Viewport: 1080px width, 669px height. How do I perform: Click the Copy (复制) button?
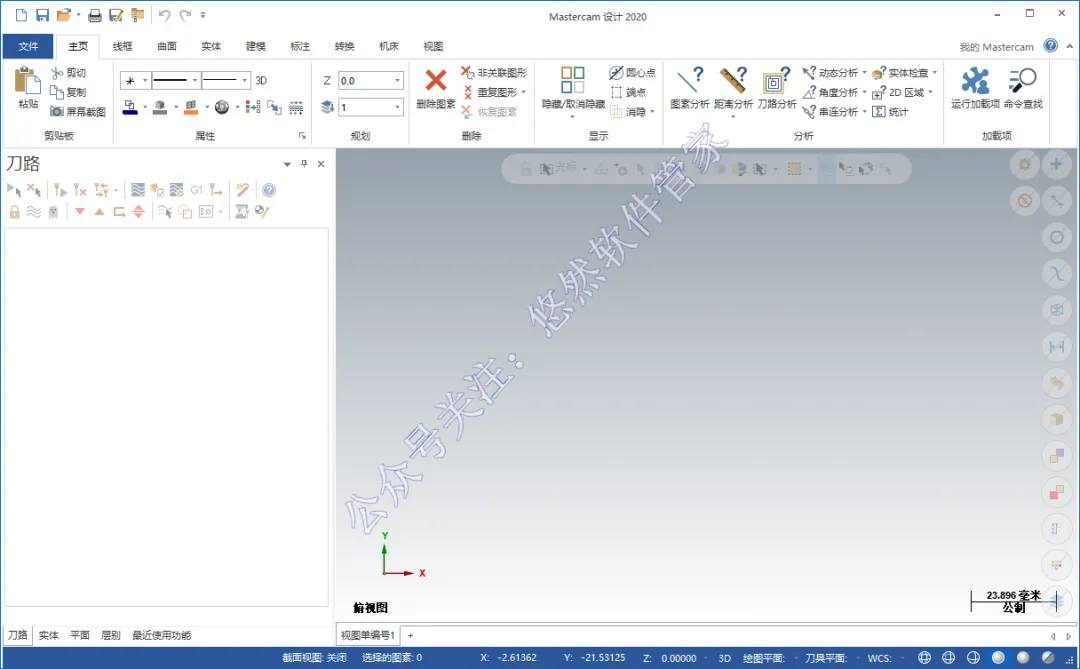pos(68,92)
